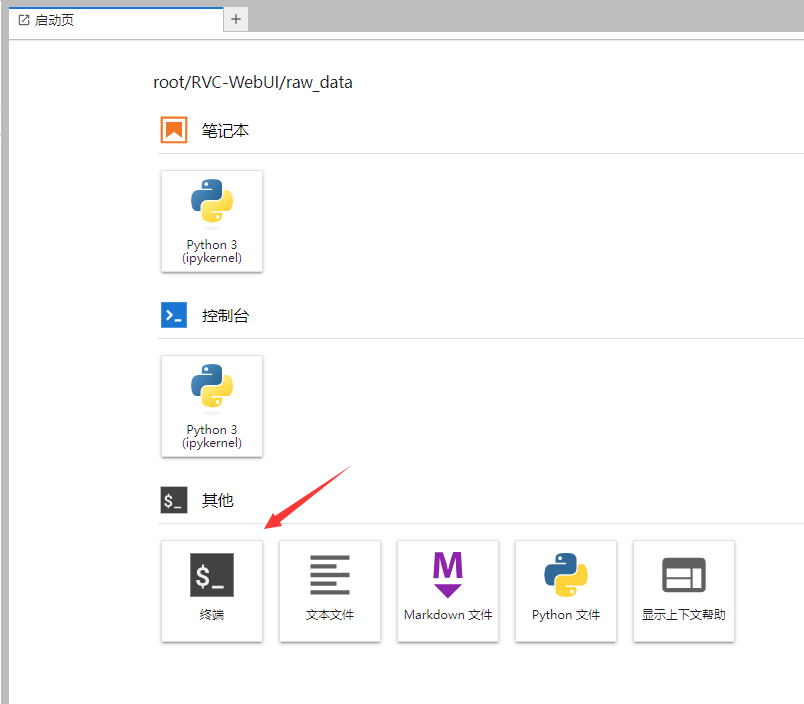Select the 启动页 tab

(116, 21)
